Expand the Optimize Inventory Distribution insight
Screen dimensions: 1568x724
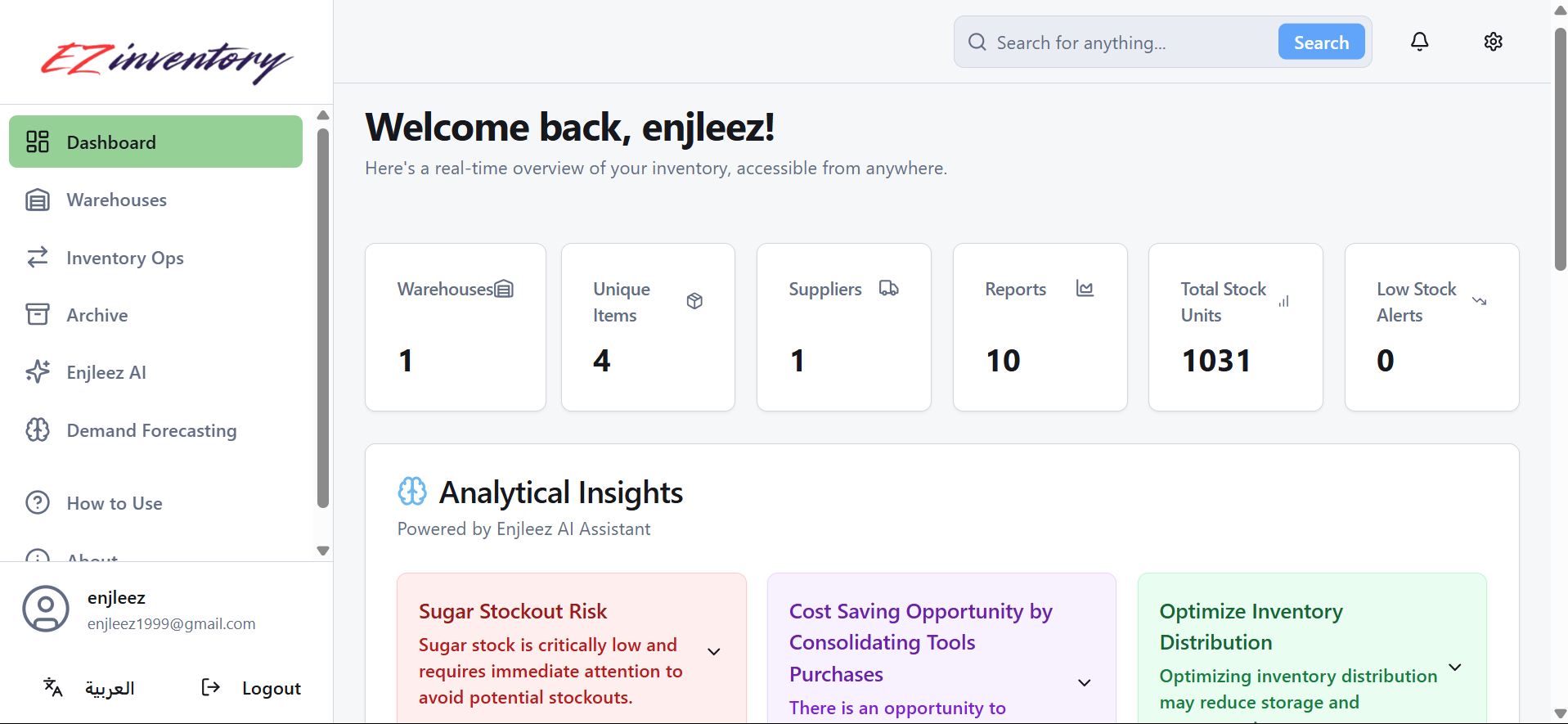[x=1454, y=668]
